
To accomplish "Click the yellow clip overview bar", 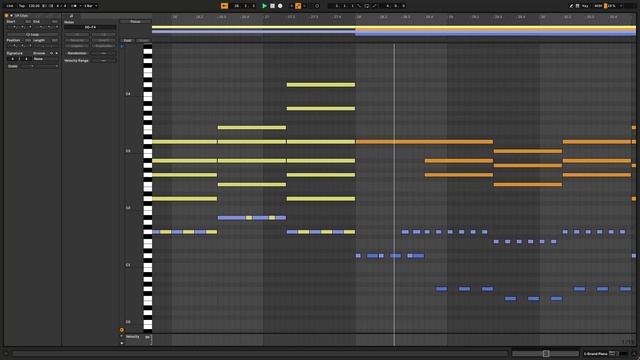I will pos(394,28).
